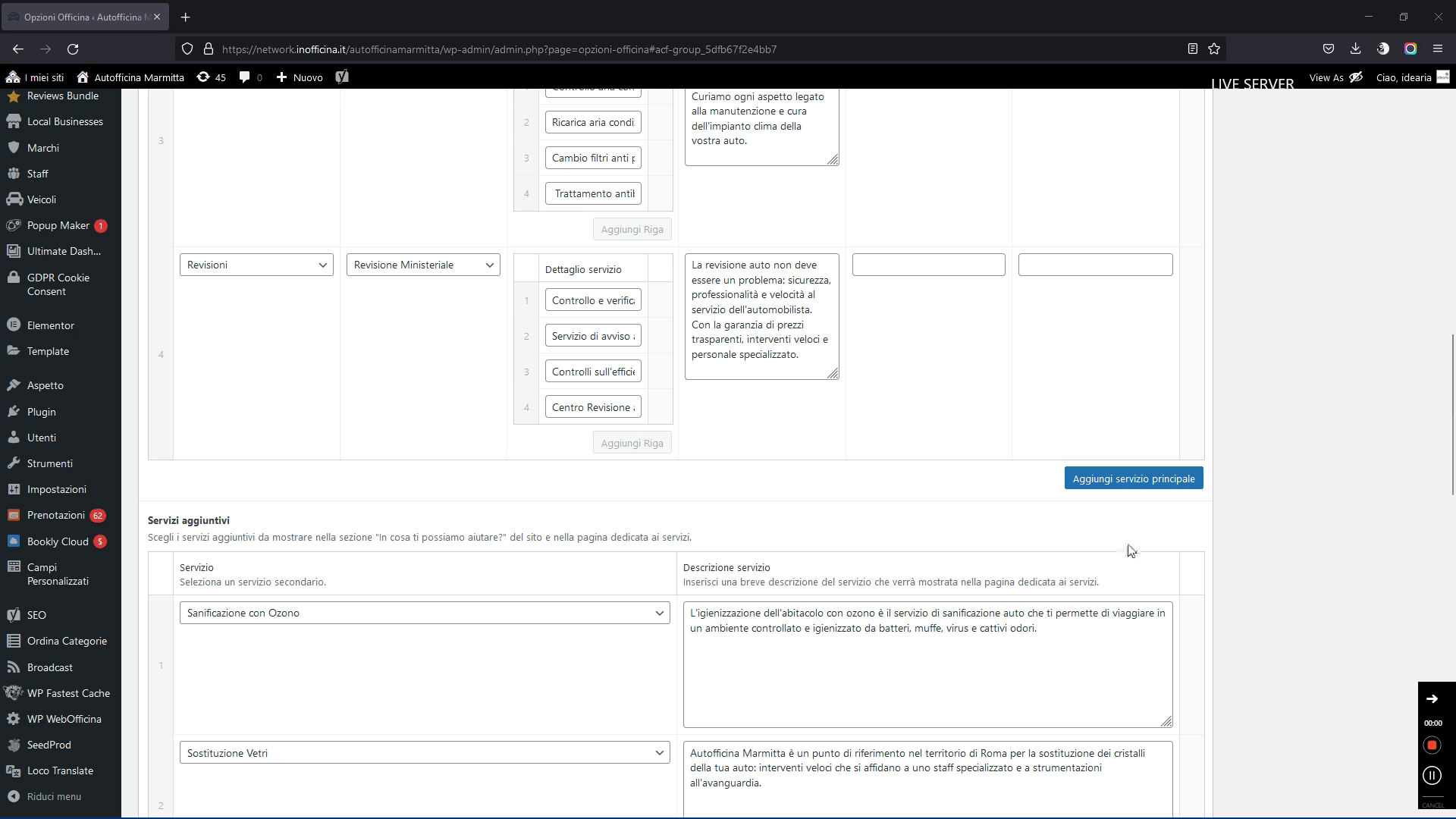This screenshot has height=819, width=1456.
Task: Click the SeedProd icon in sidebar
Action: pyautogui.click(x=14, y=745)
